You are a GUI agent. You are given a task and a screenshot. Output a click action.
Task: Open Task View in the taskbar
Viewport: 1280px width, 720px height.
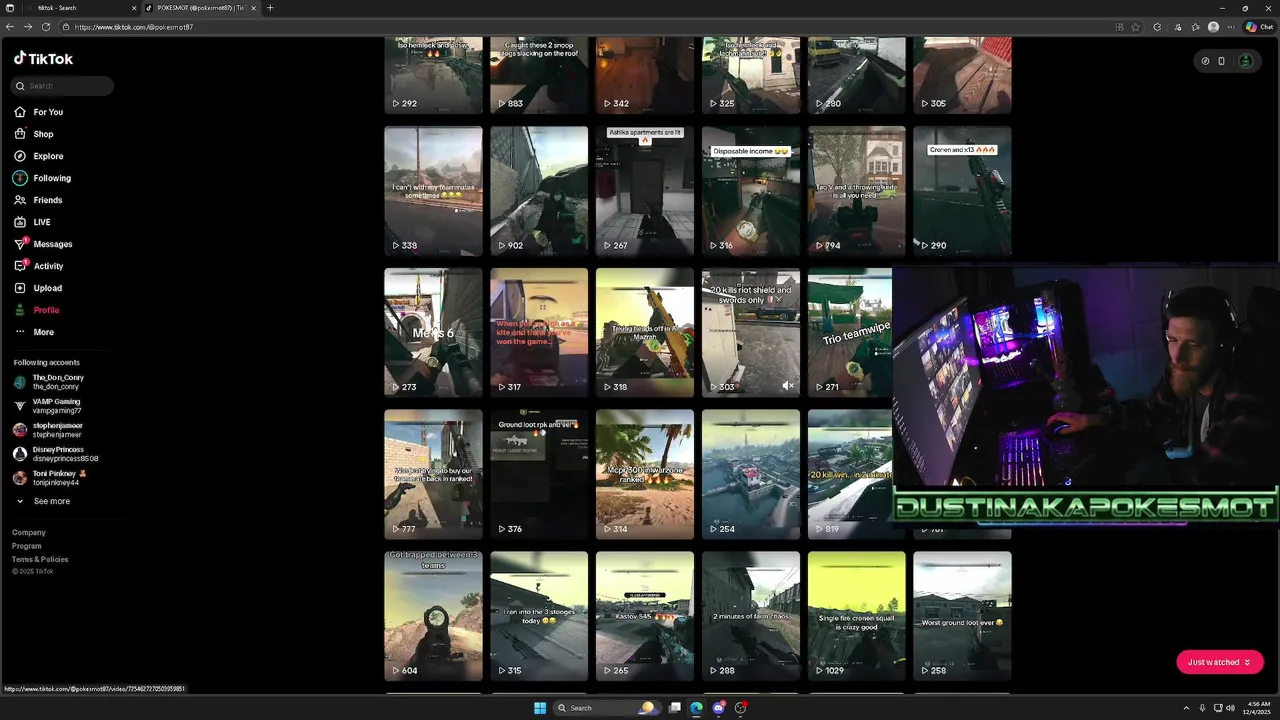pos(675,708)
